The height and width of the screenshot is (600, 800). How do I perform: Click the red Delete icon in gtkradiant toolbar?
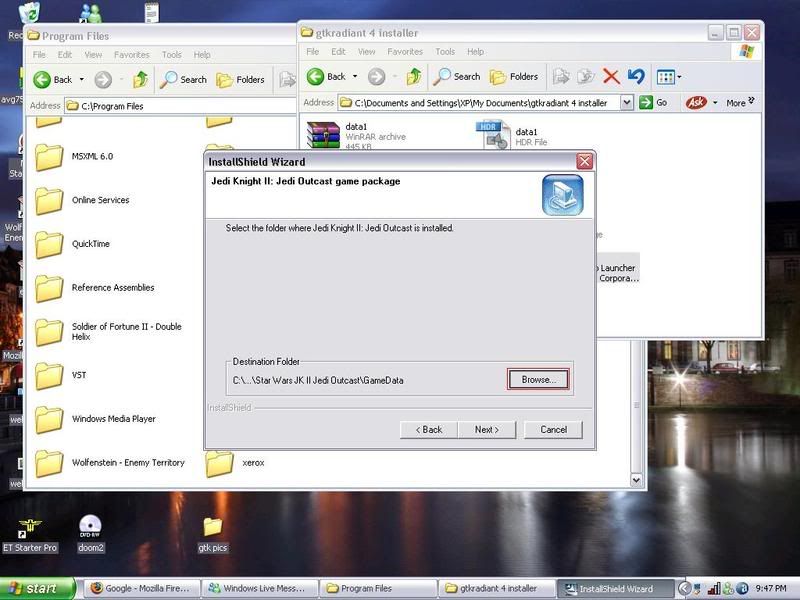[610, 76]
